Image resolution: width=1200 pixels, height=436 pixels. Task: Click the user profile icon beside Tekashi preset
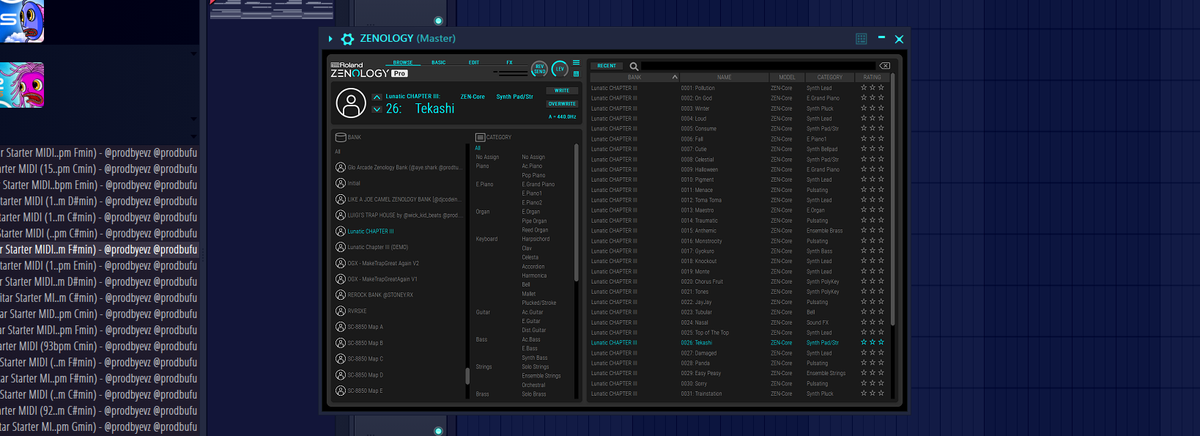(x=351, y=104)
